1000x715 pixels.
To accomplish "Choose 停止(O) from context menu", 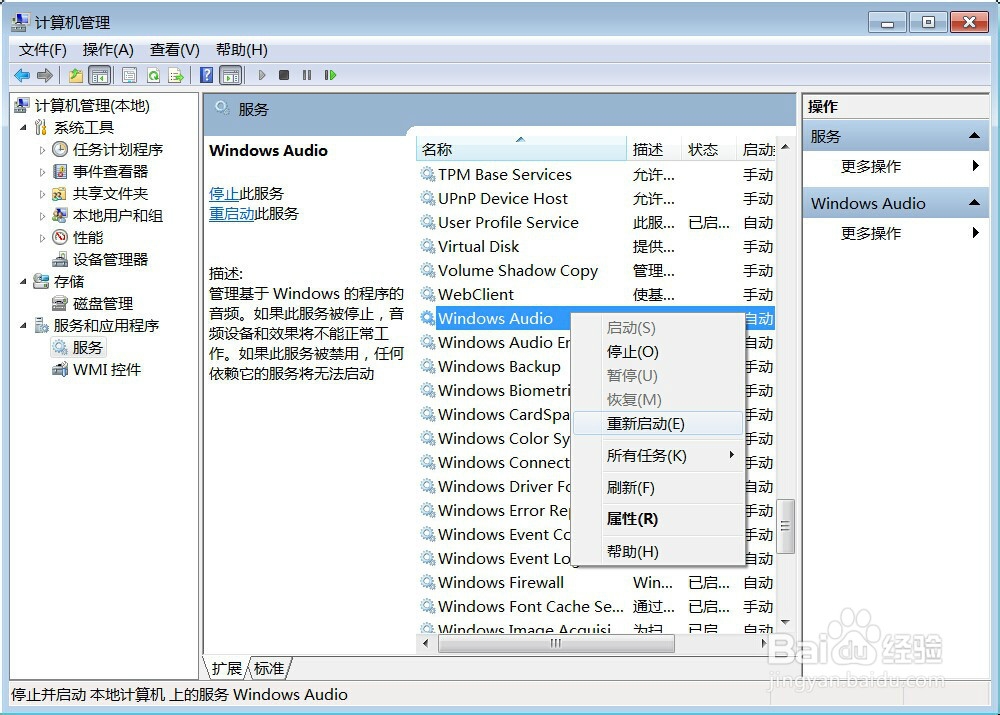I will [658, 352].
